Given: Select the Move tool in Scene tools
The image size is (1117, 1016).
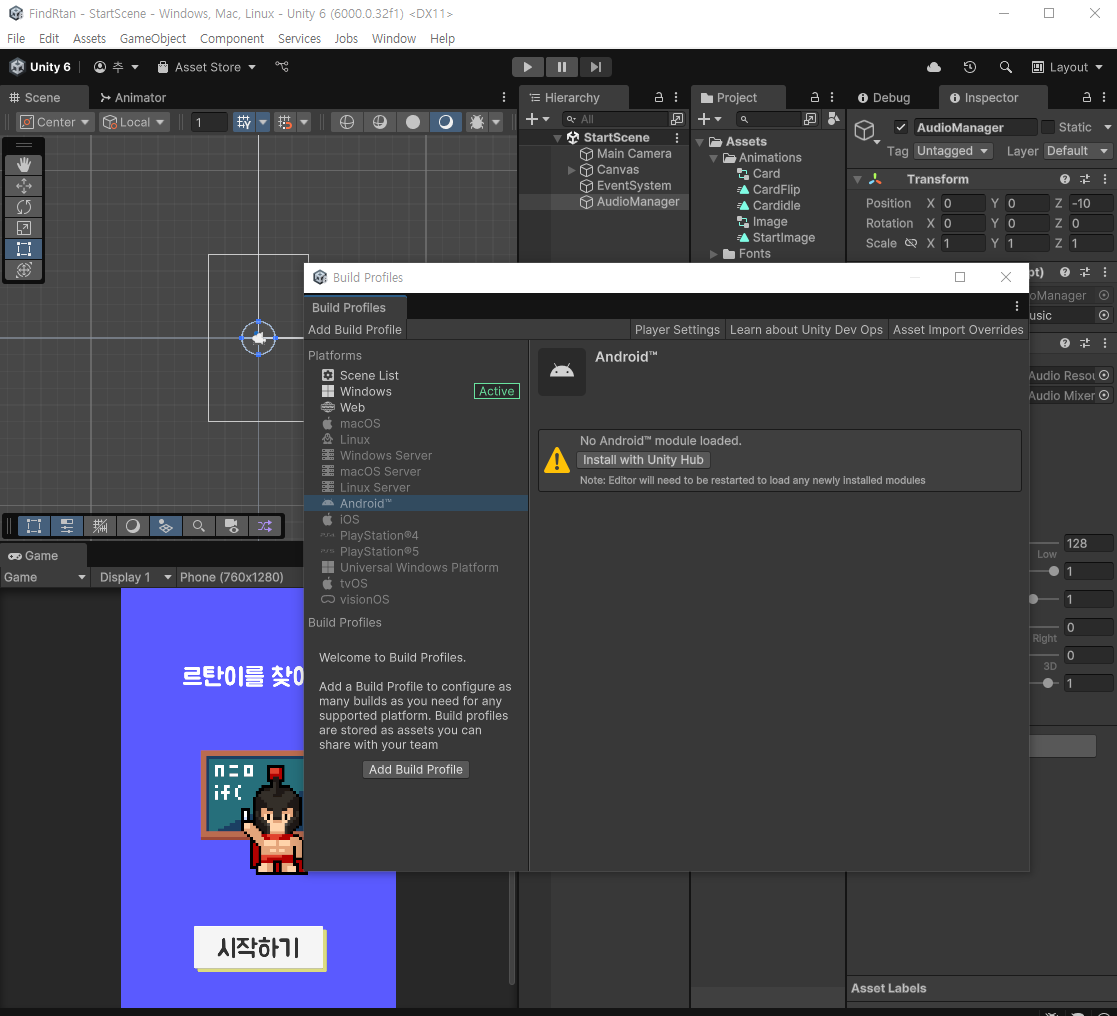Looking at the screenshot, I should [24, 186].
